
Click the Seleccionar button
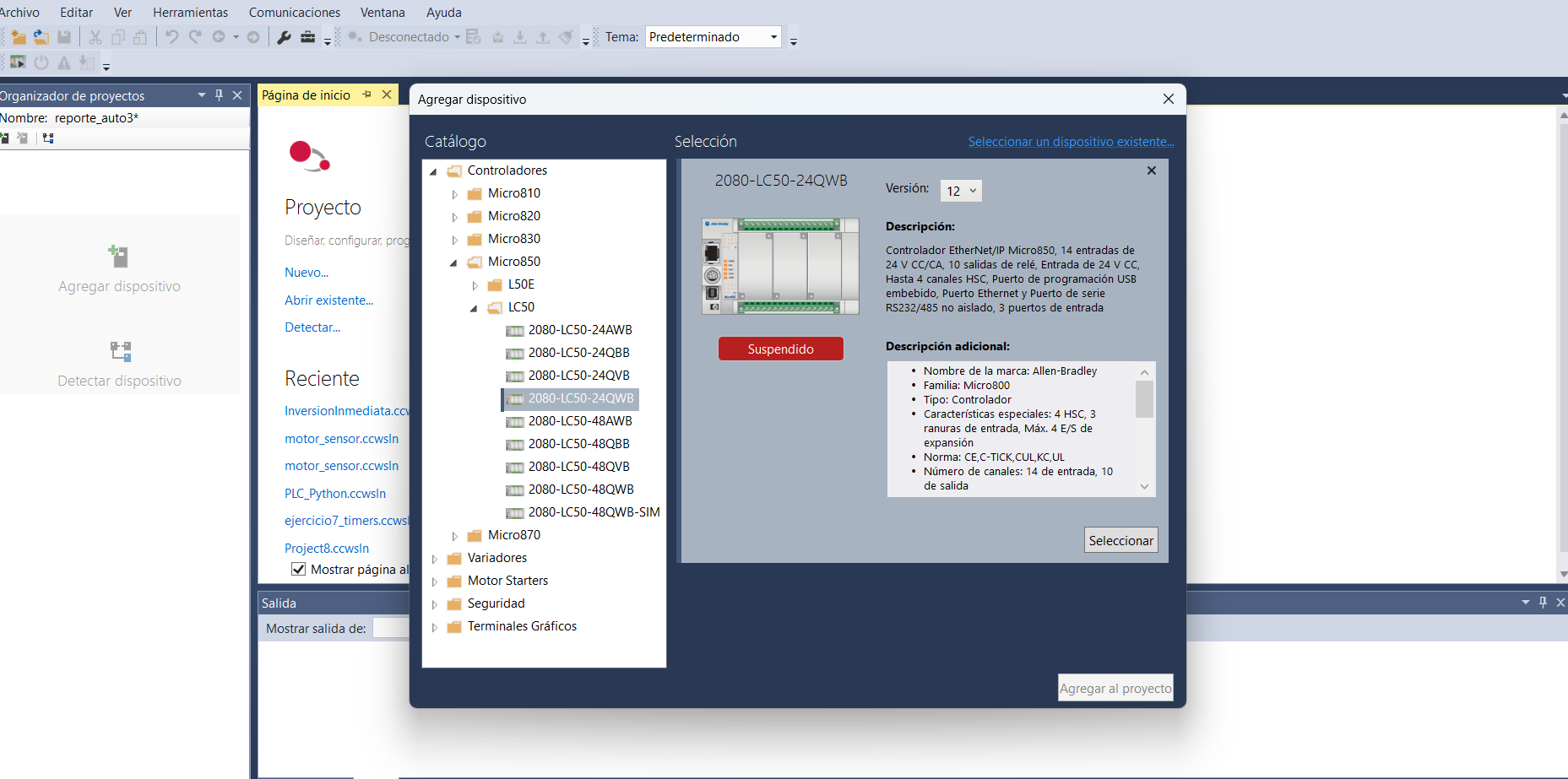click(x=1120, y=540)
